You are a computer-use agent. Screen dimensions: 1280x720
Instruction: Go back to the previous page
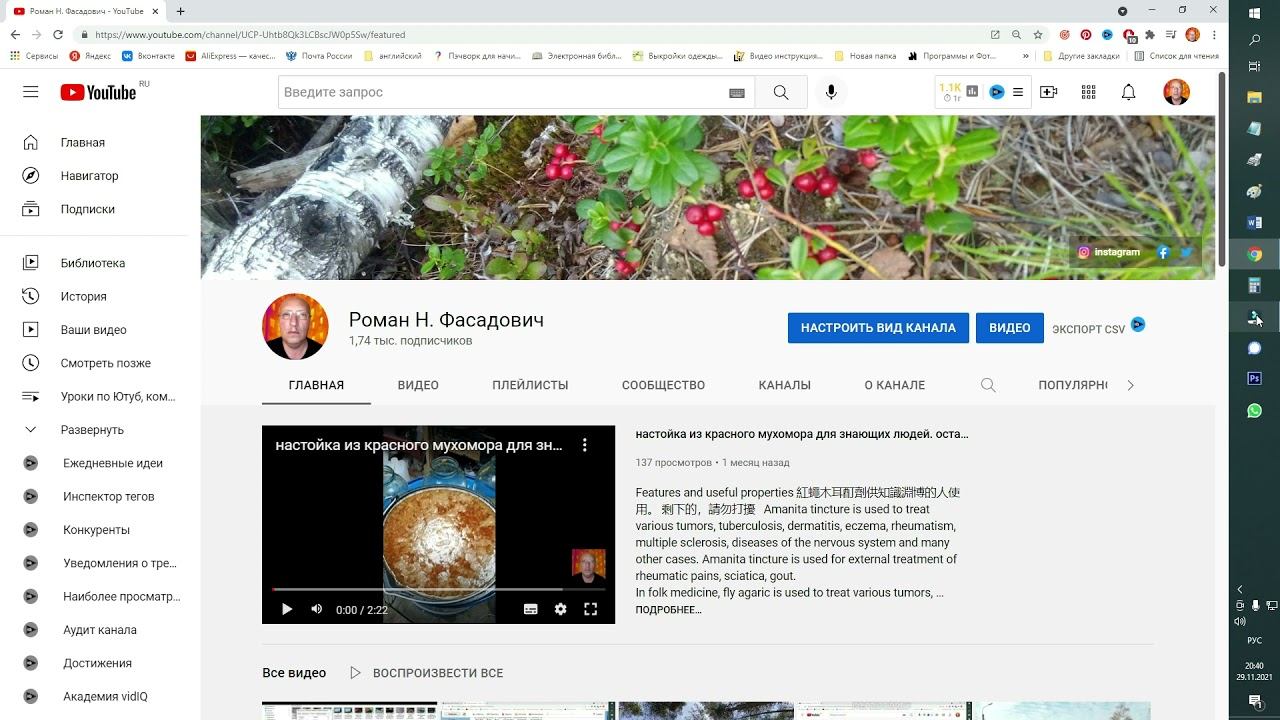[15, 34]
